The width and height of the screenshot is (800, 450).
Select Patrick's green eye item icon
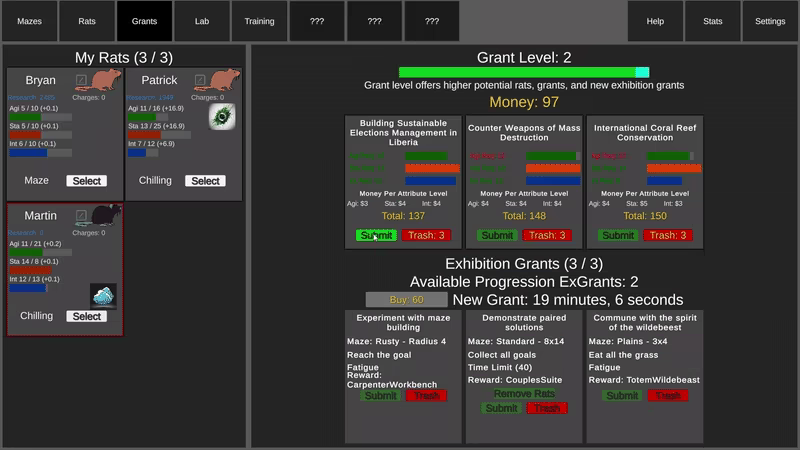[x=222, y=116]
